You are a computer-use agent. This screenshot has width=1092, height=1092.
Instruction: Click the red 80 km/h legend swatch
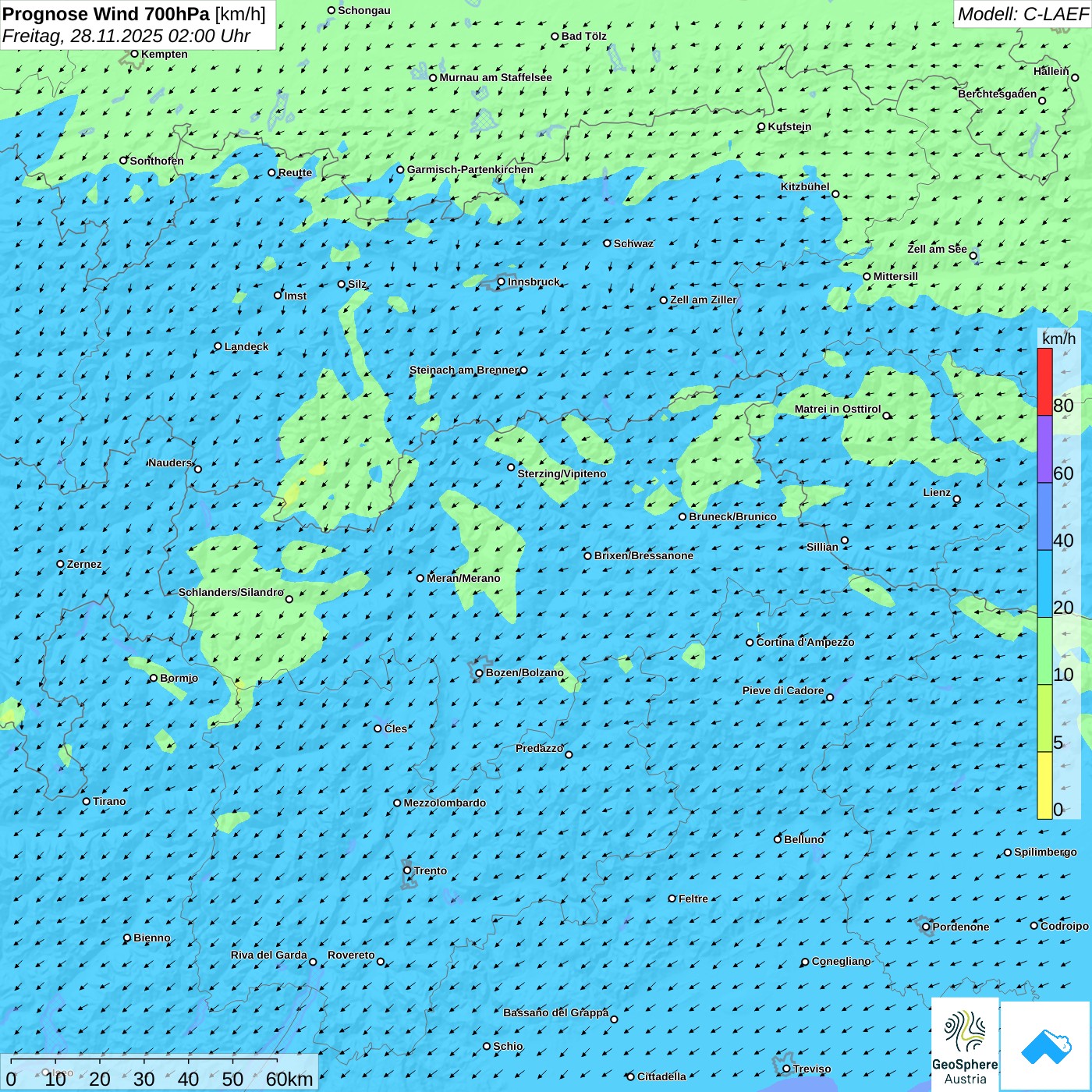point(1044,381)
